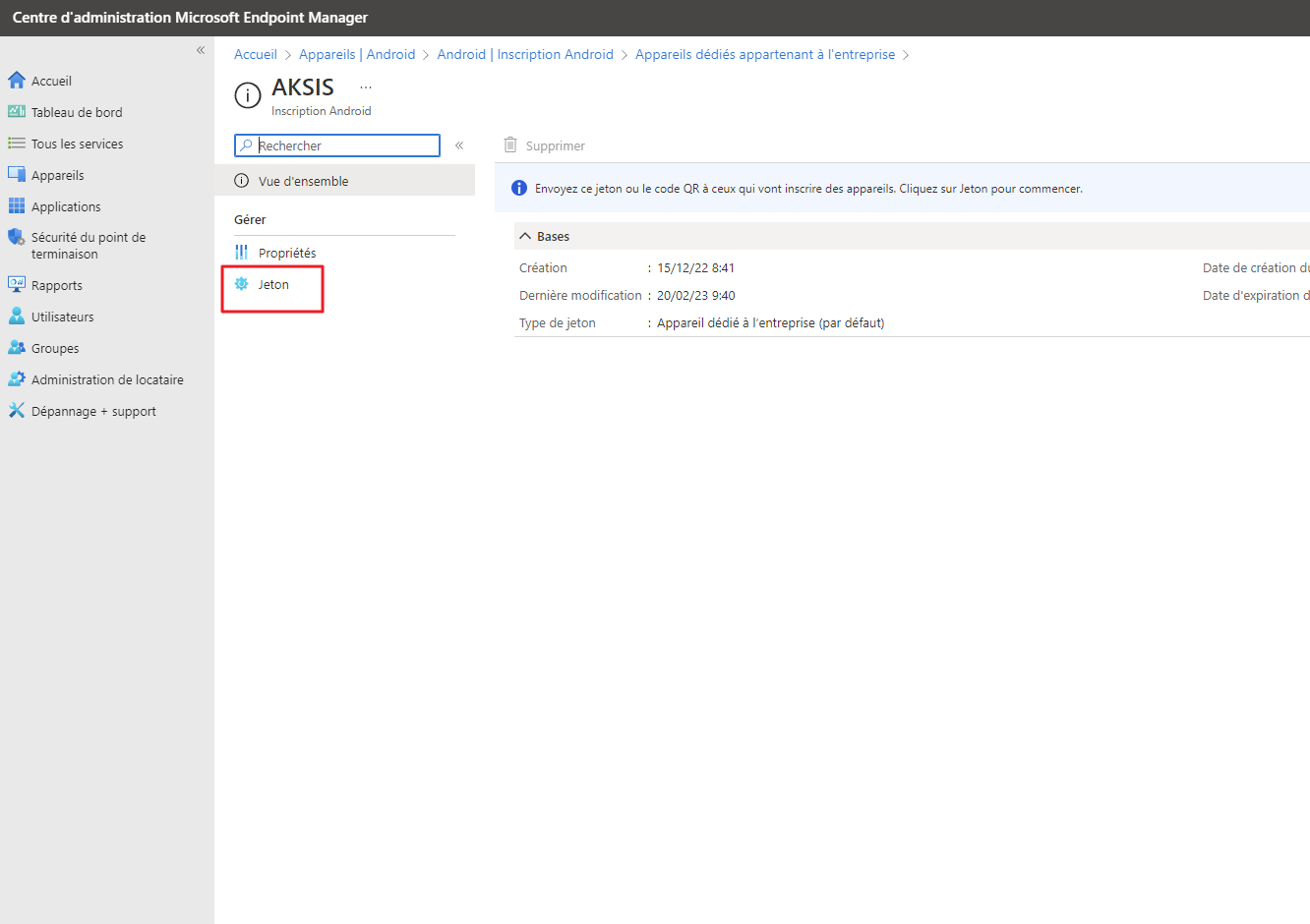This screenshot has height=924, width=1310.
Task: Click the Tous les services list icon
Action: 17,143
